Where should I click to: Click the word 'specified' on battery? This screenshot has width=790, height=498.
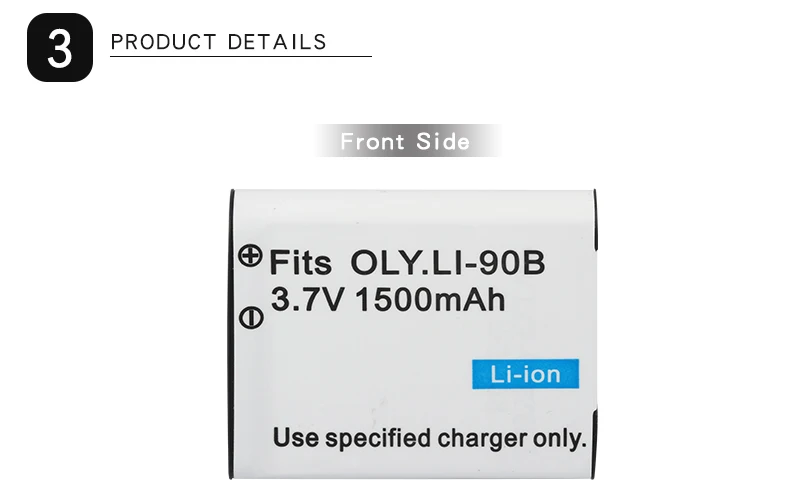click(378, 438)
